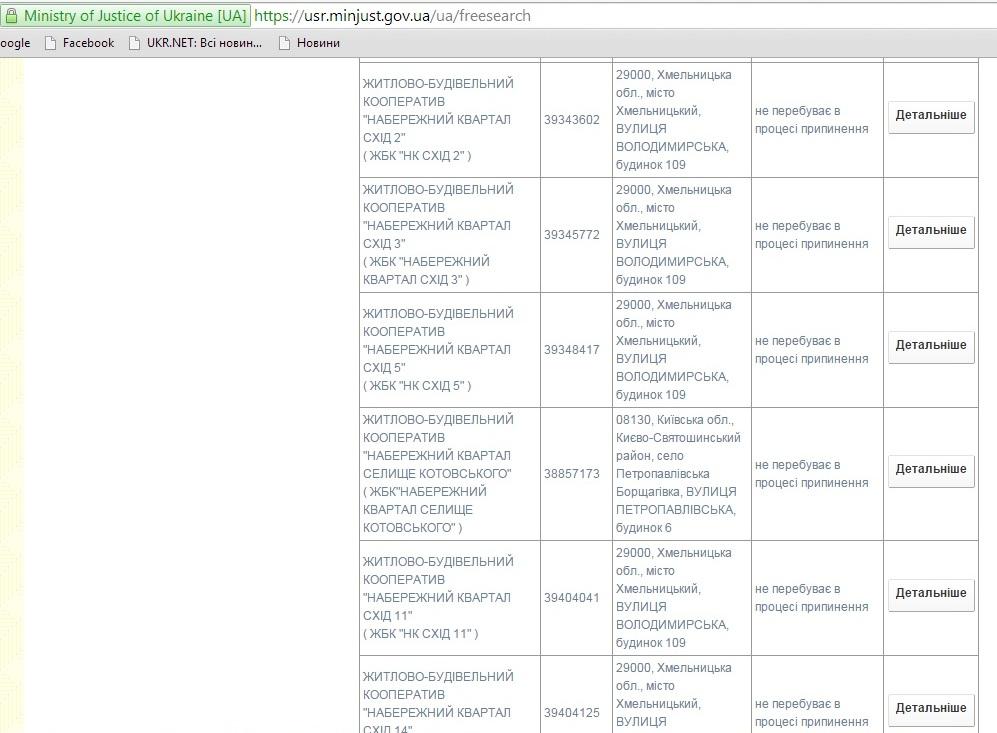This screenshot has height=733, width=997.
Task: Click the Ministry of Justice of Ukraine certificate badge
Action: (x=126, y=16)
